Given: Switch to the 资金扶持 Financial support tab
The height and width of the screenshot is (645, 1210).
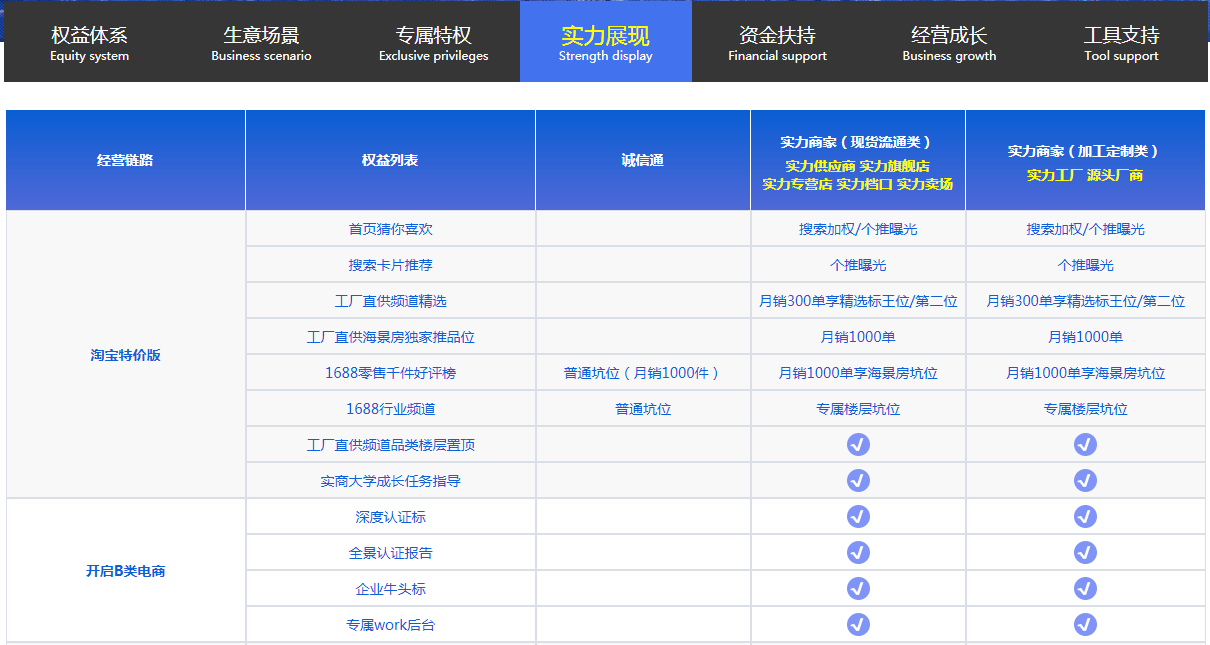Looking at the screenshot, I should 777,42.
